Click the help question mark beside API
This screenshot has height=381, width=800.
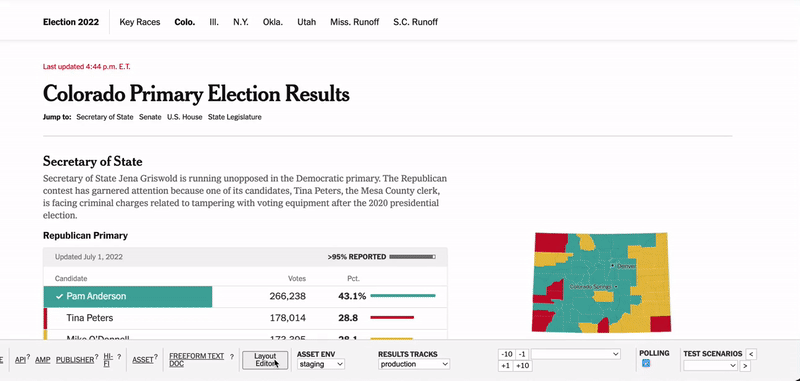click(x=28, y=358)
